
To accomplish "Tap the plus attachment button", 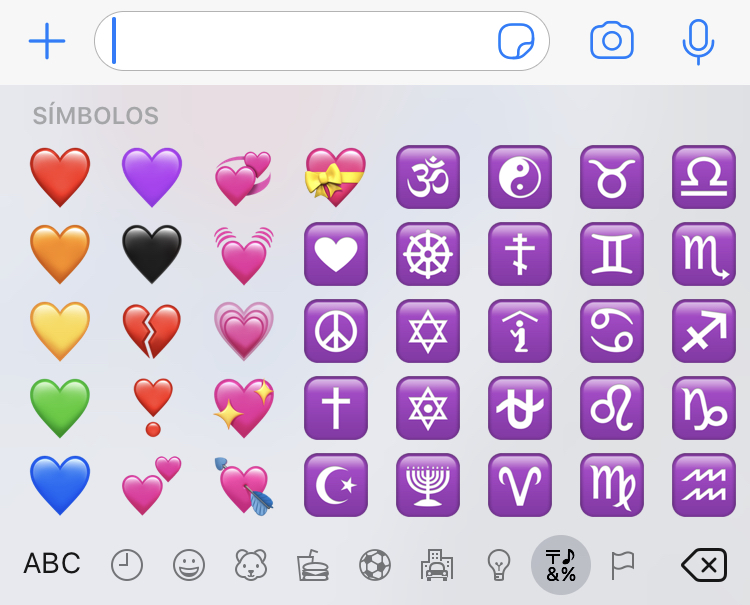I will coord(47,41).
